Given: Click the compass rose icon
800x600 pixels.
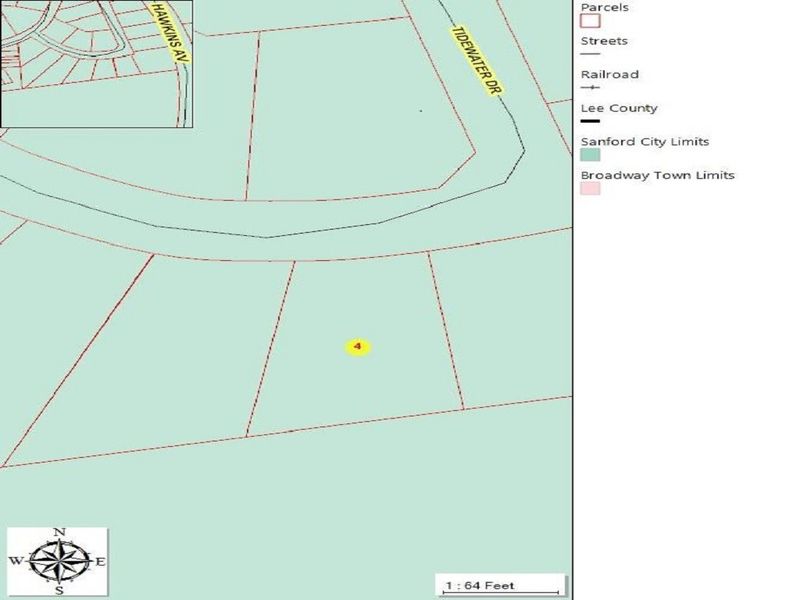Looking at the screenshot, I should (57, 561).
